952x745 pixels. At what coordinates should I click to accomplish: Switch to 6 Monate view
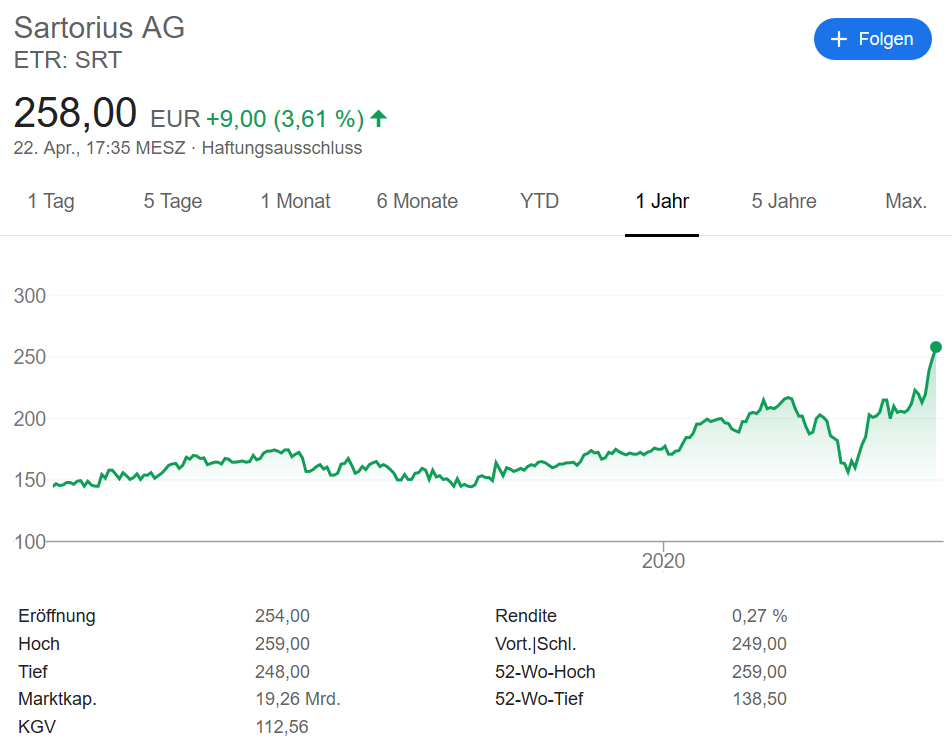click(417, 201)
